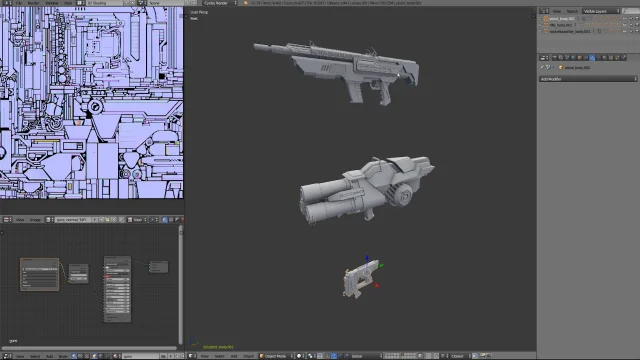Open the Object menu in 3D header

point(248,356)
